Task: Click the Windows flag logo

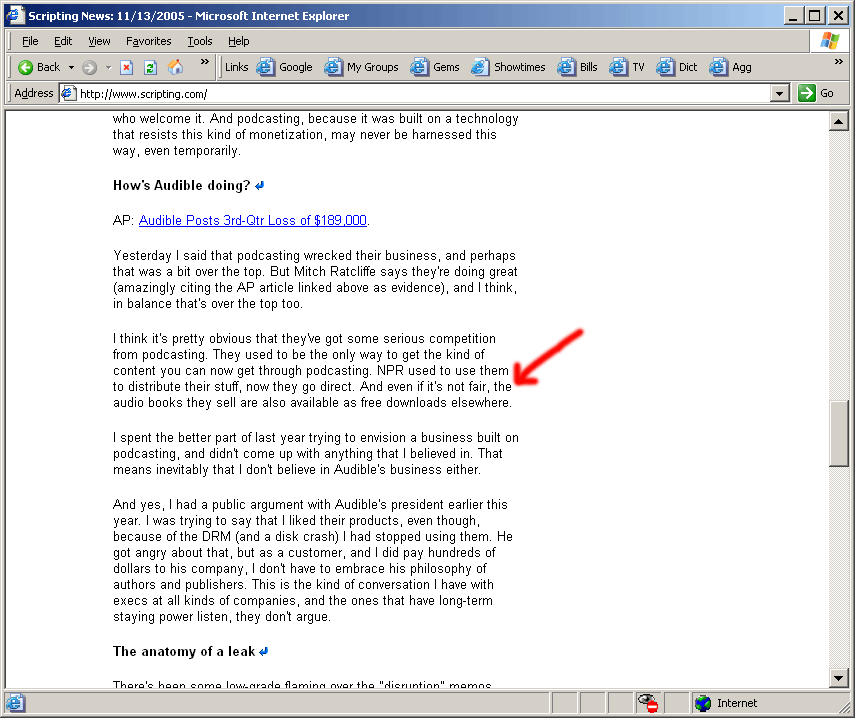Action: point(829,41)
